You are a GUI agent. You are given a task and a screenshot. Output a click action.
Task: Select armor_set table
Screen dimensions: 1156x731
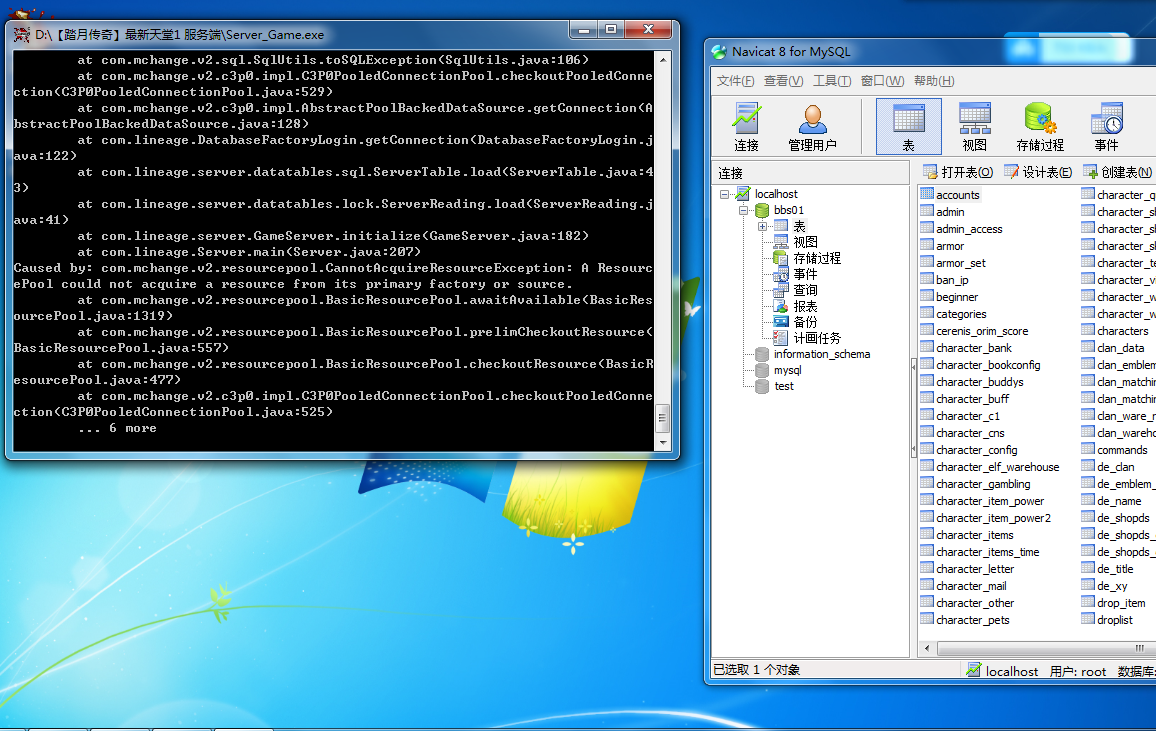961,263
